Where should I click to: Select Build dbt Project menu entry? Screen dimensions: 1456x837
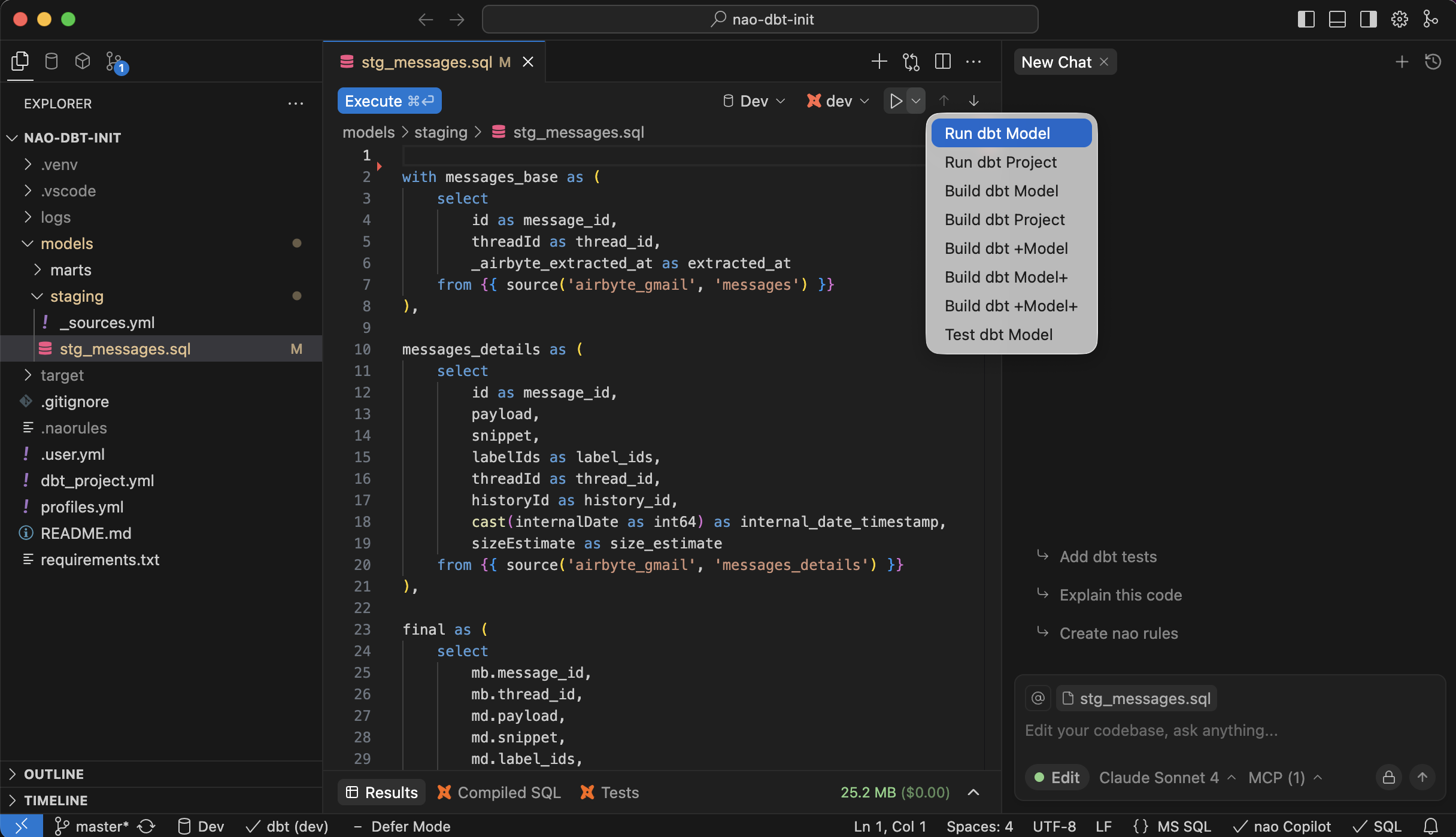tap(1005, 220)
